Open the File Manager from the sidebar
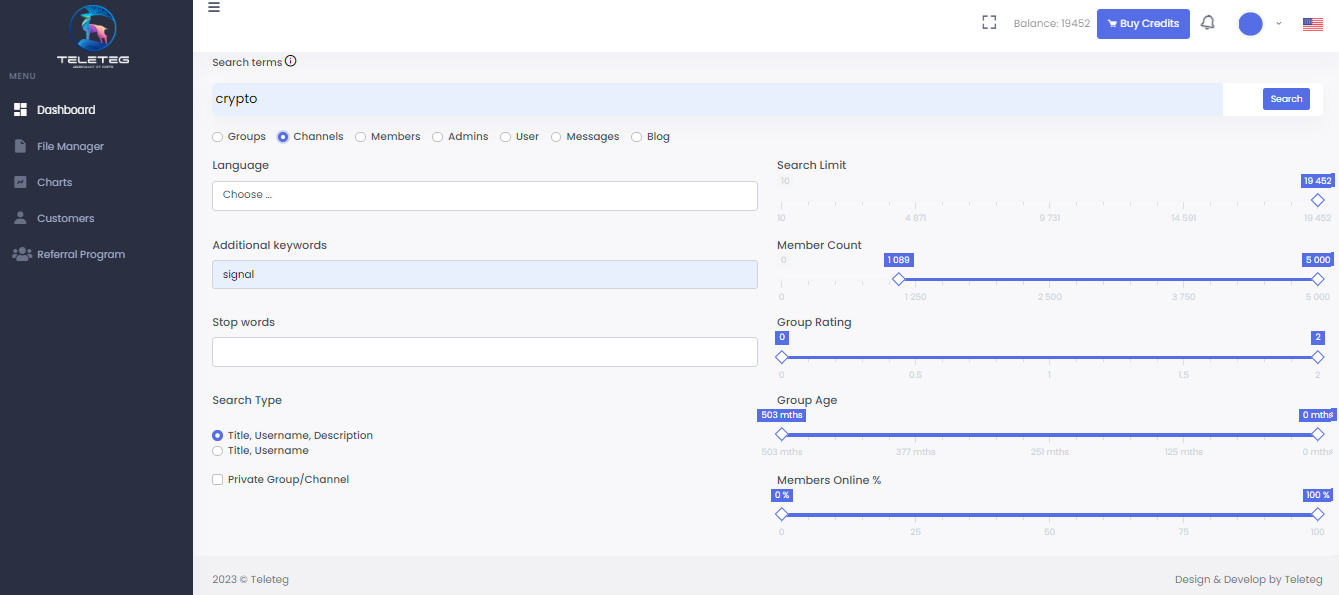Screen dimensions: 1339x595 (68, 145)
